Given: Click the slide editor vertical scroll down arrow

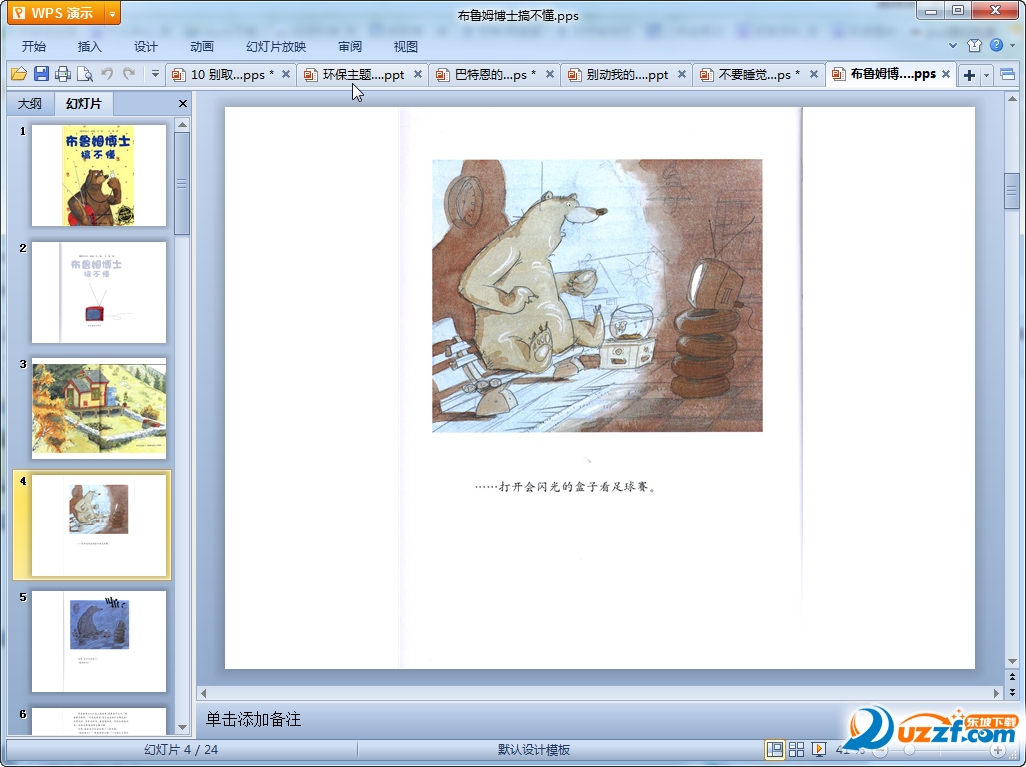Looking at the screenshot, I should pos(1012,662).
